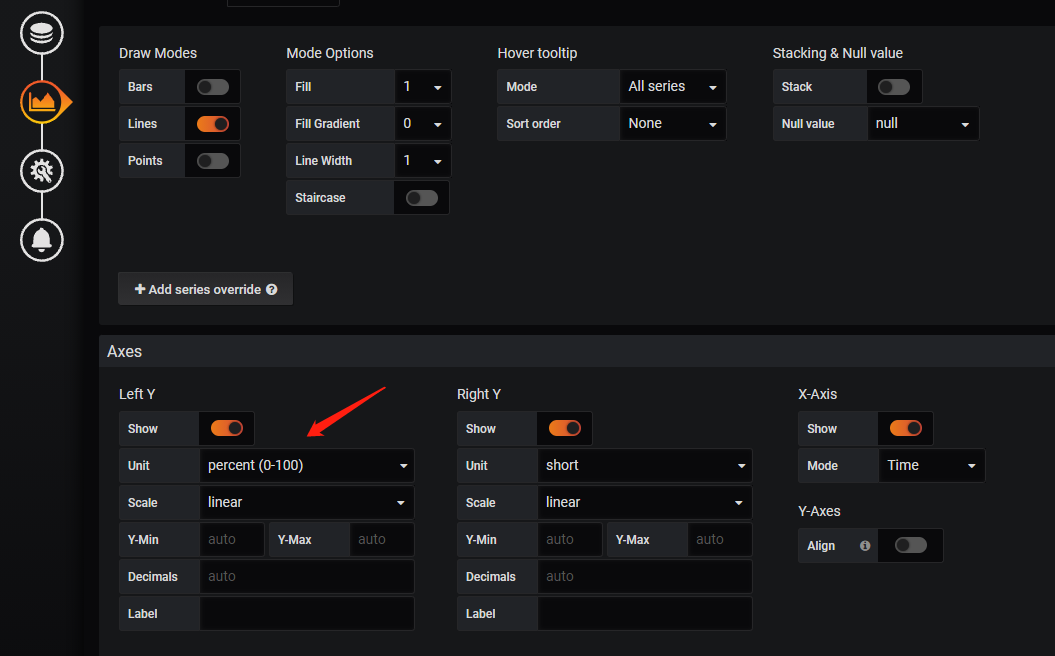Open the Alert bell icon tab
Image resolution: width=1055 pixels, height=656 pixels.
tap(41, 240)
